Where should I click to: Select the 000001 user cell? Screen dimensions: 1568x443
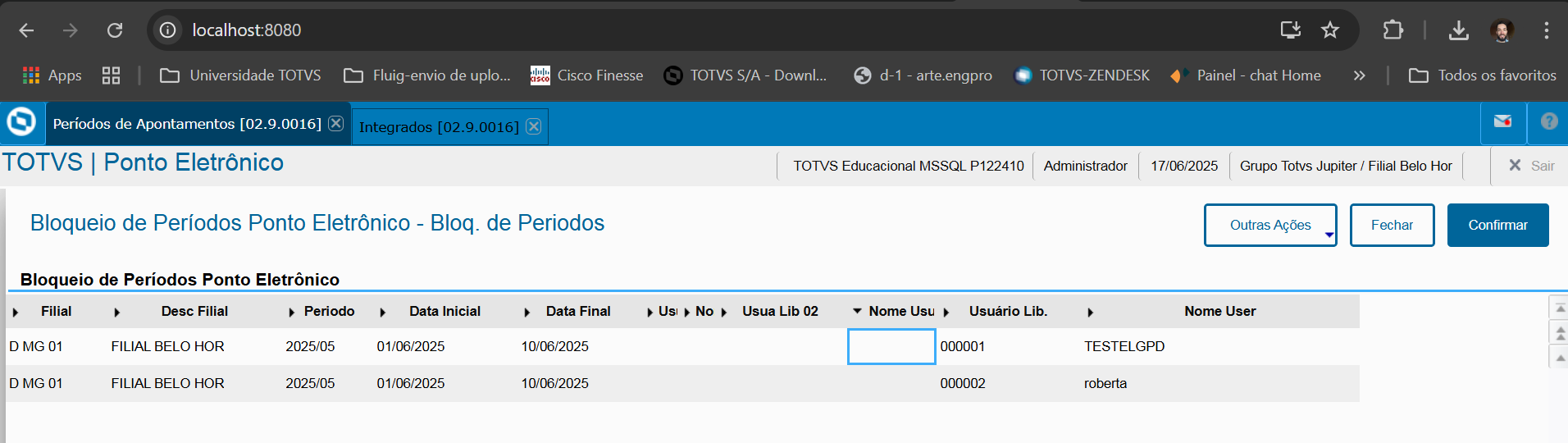point(1008,346)
